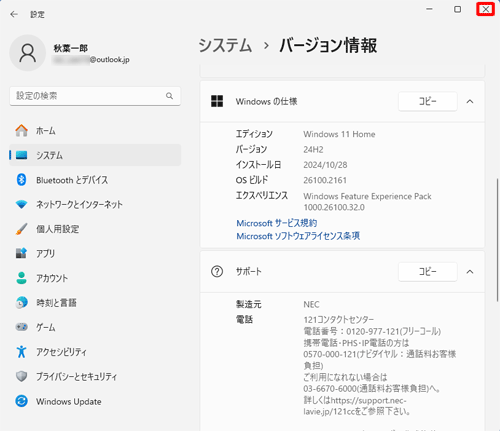Open 時刻と言語 settings
500x431 pixels.
95,303
